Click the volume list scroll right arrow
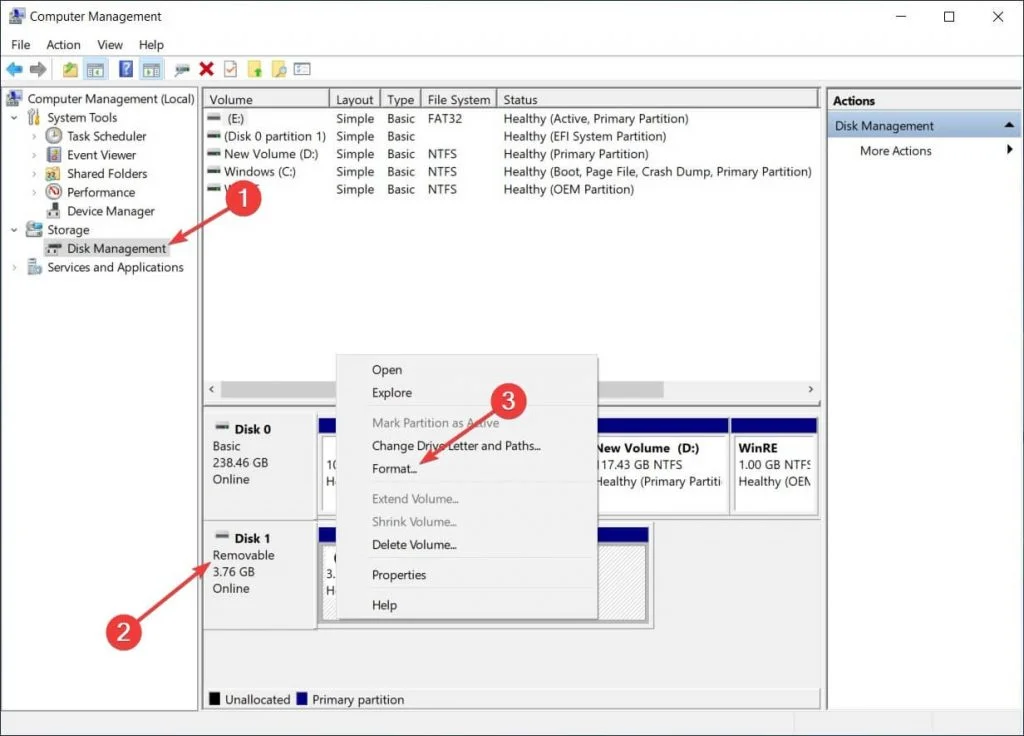The width and height of the screenshot is (1024, 736). (x=810, y=389)
